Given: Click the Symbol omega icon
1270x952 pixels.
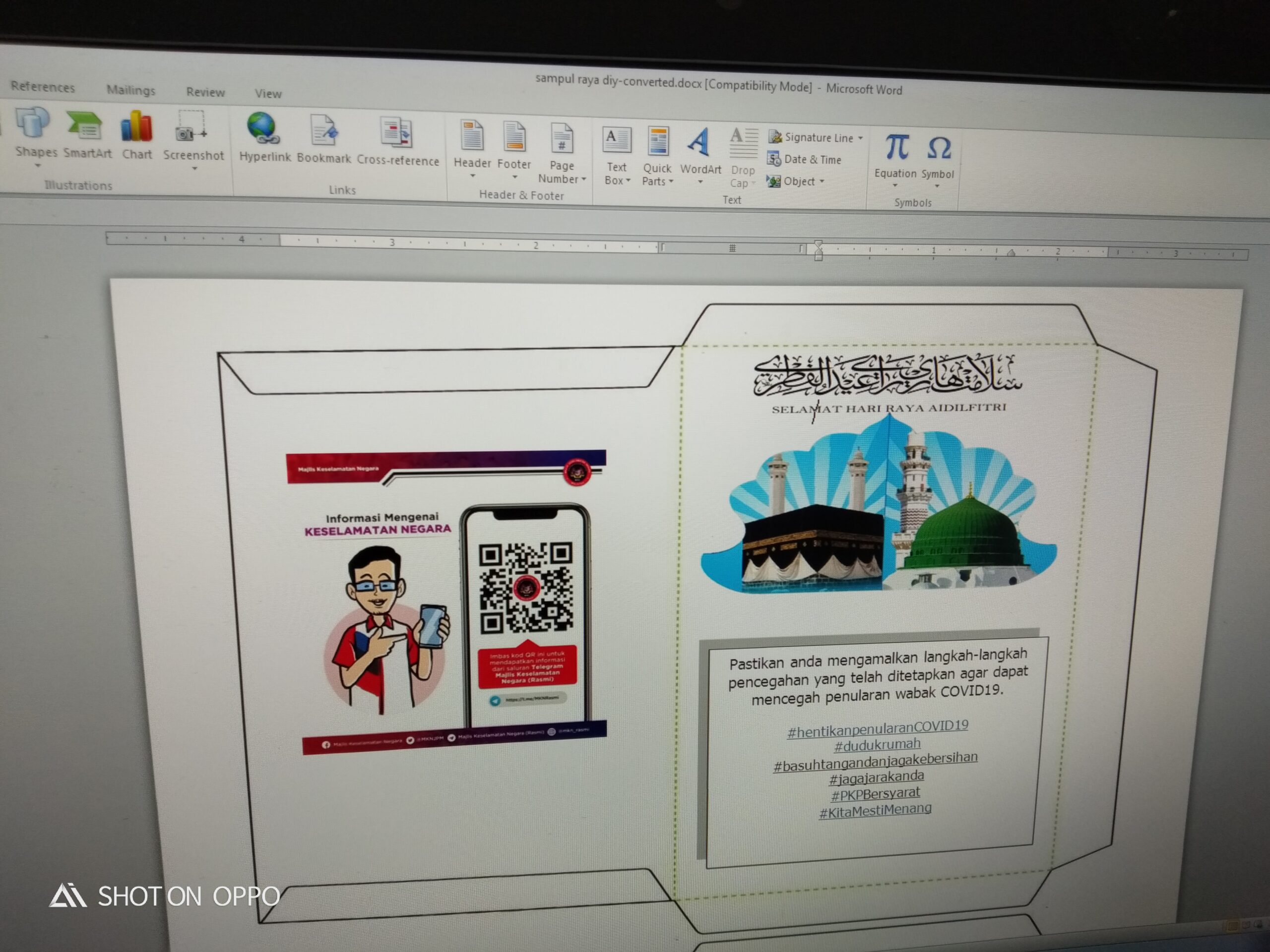Looking at the screenshot, I should click(939, 149).
